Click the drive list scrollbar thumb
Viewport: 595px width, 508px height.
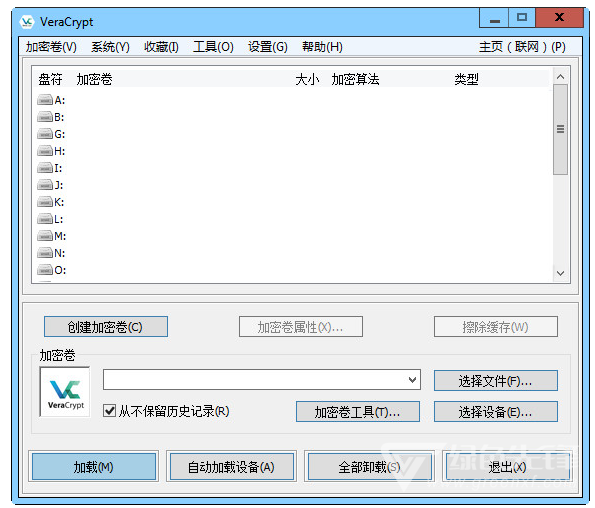(560, 129)
